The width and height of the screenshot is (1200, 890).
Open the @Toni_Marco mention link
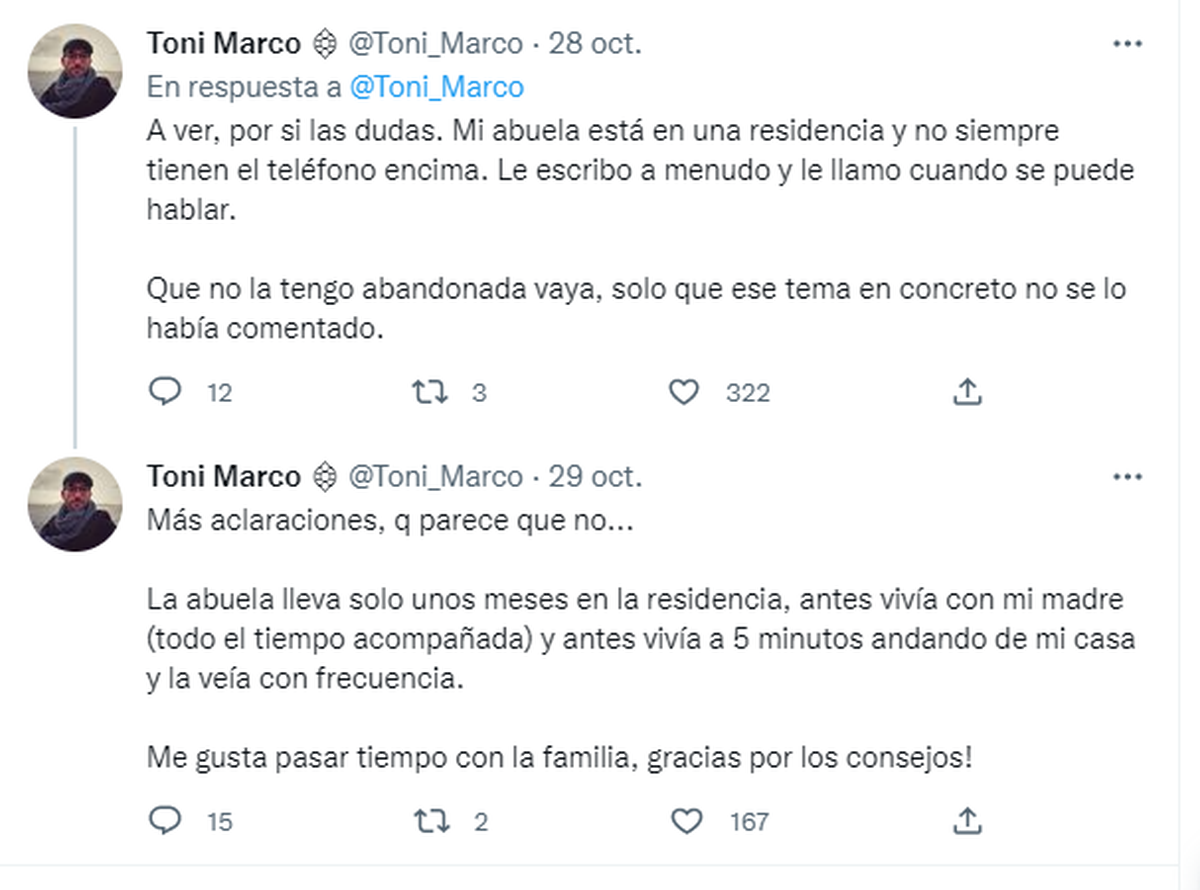436,87
